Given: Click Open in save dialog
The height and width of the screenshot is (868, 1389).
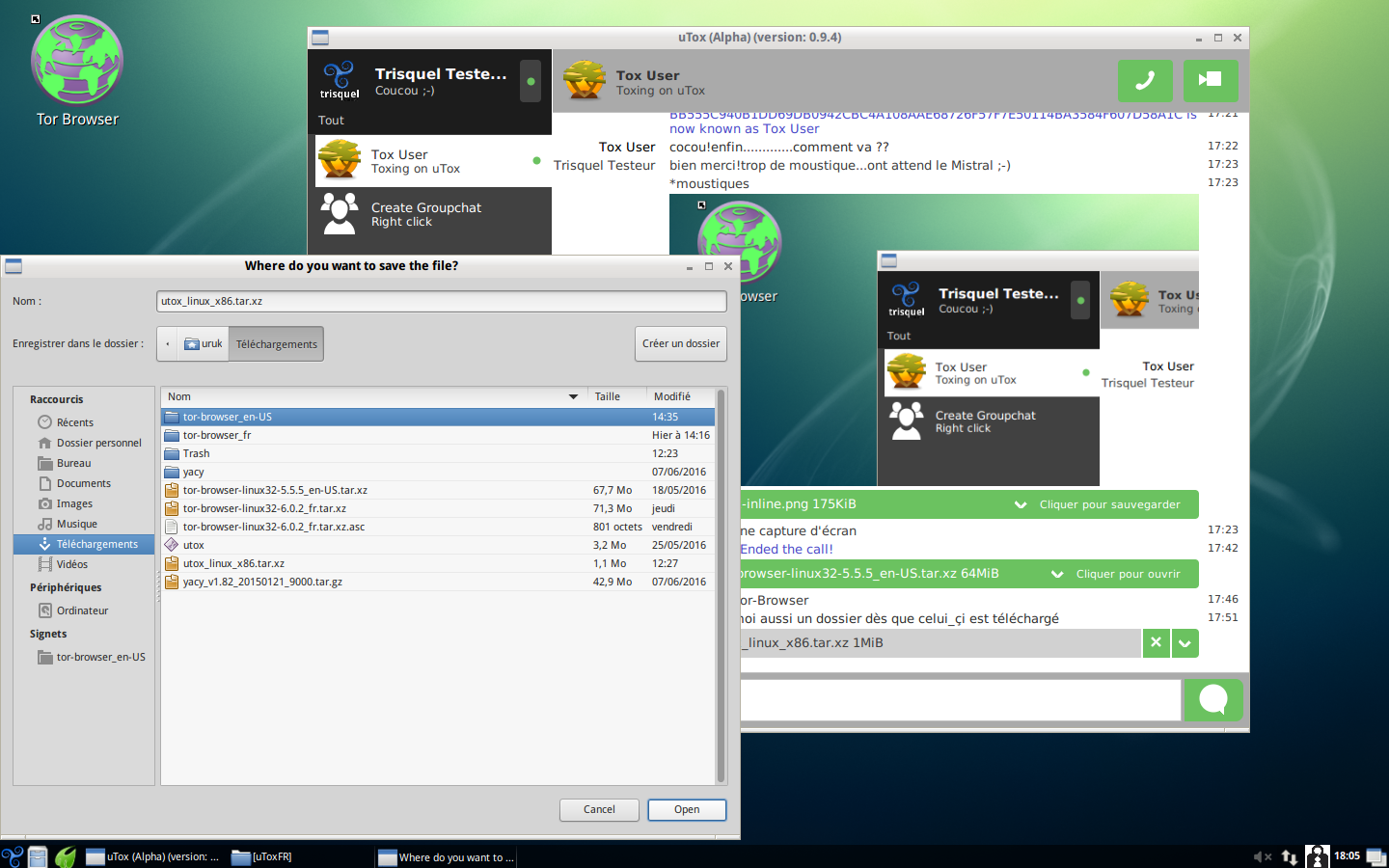Looking at the screenshot, I should pyautogui.click(x=687, y=810).
